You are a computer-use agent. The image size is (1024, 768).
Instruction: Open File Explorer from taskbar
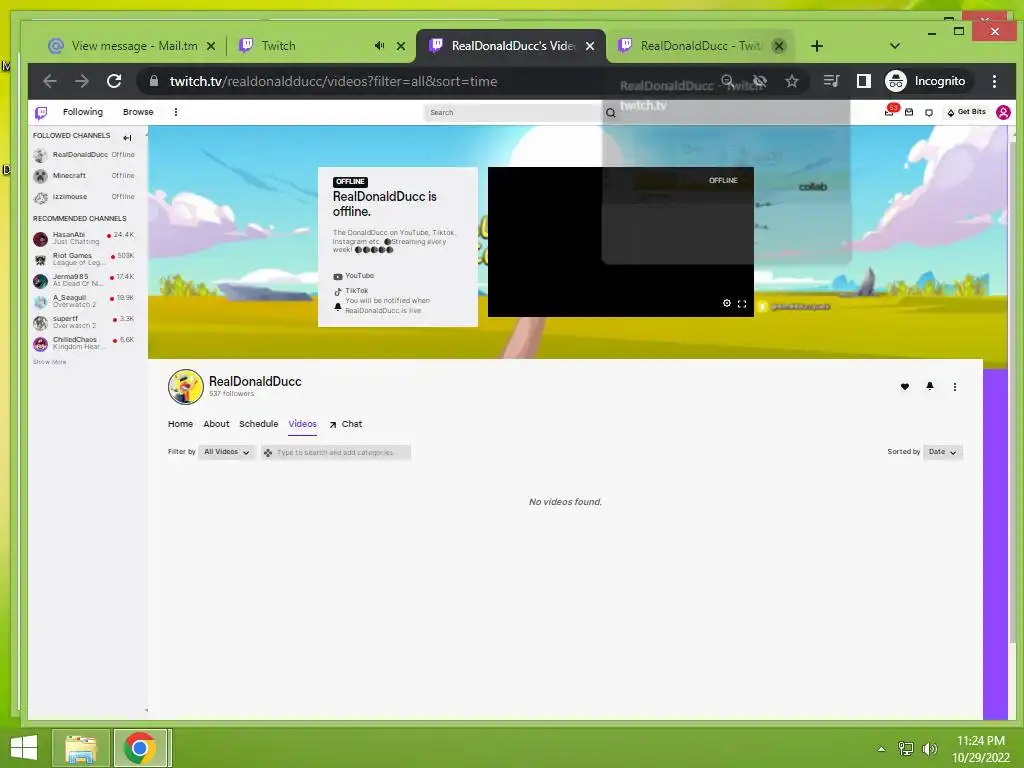81,748
